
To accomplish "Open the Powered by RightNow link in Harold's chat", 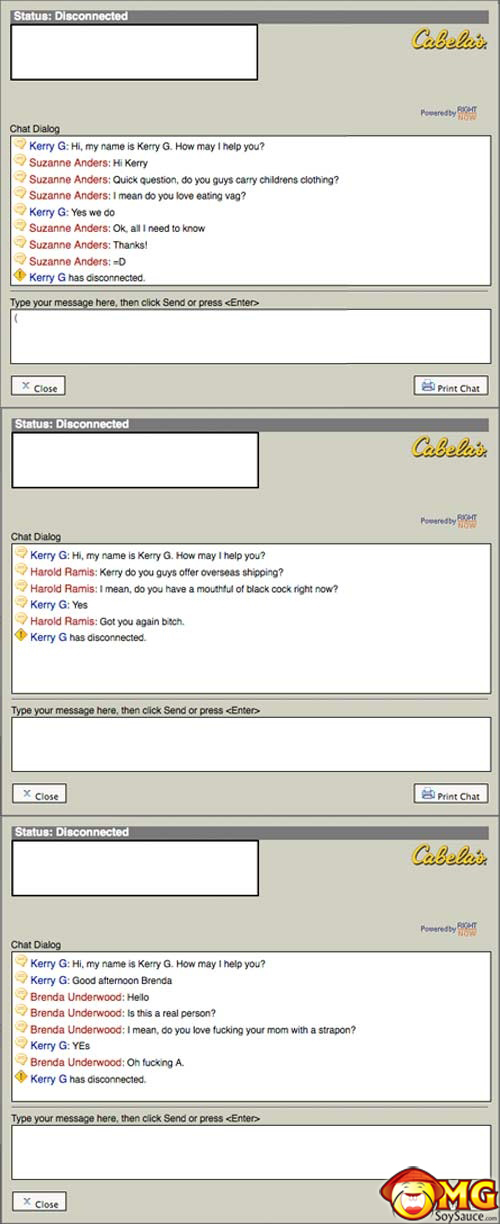I will (x=449, y=520).
